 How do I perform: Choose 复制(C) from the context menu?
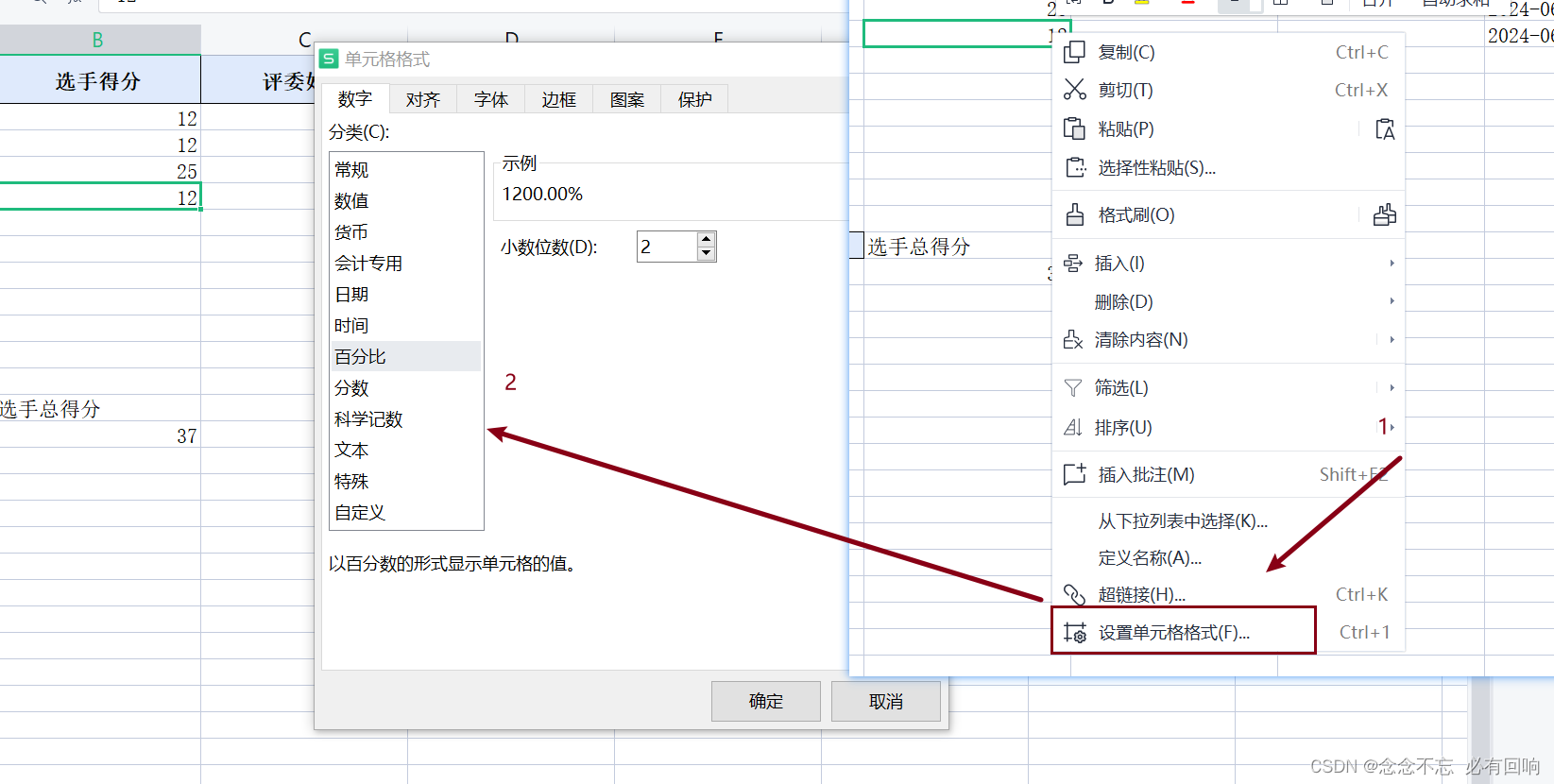coord(1227,52)
